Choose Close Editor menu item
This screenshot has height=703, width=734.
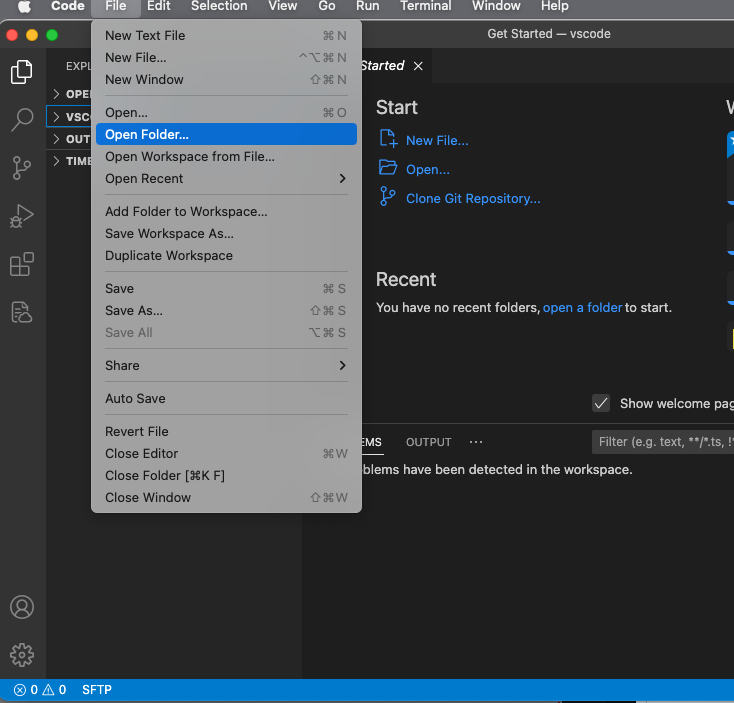click(226, 454)
